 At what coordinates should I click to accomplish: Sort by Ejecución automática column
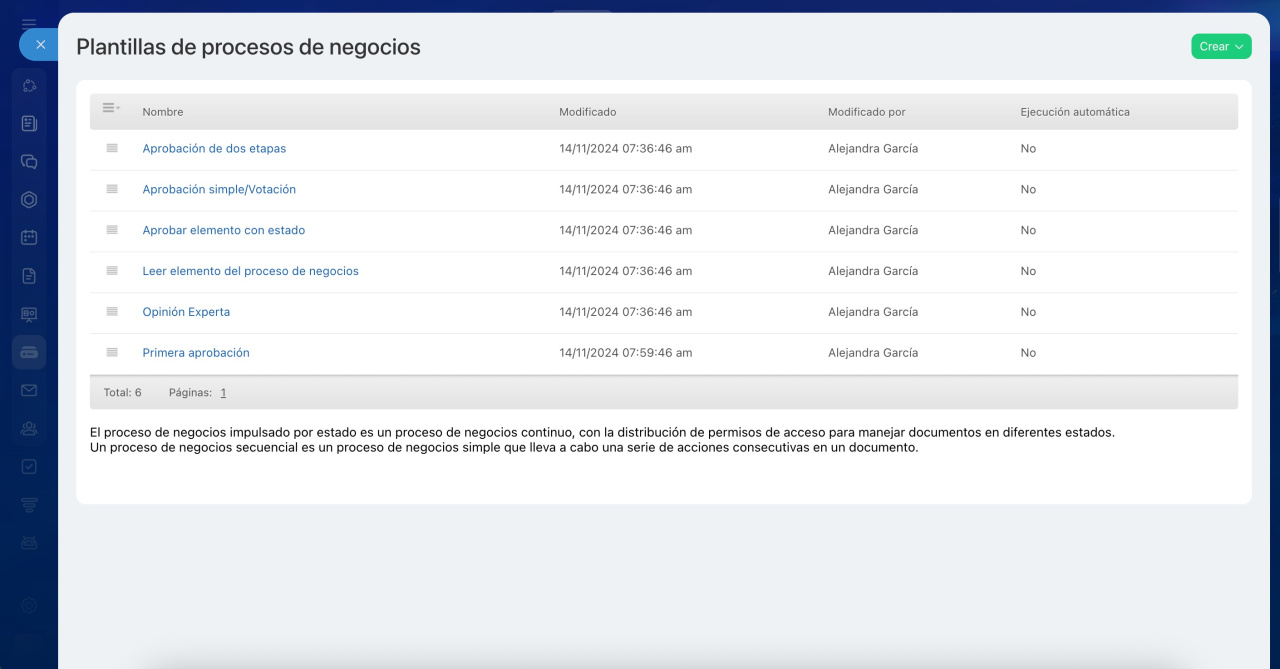(1074, 112)
